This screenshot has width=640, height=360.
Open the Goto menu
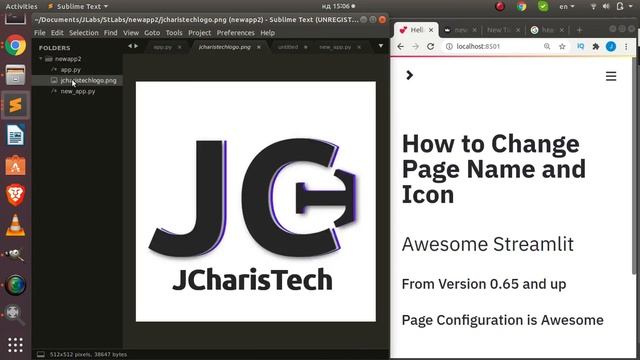[x=152, y=33]
